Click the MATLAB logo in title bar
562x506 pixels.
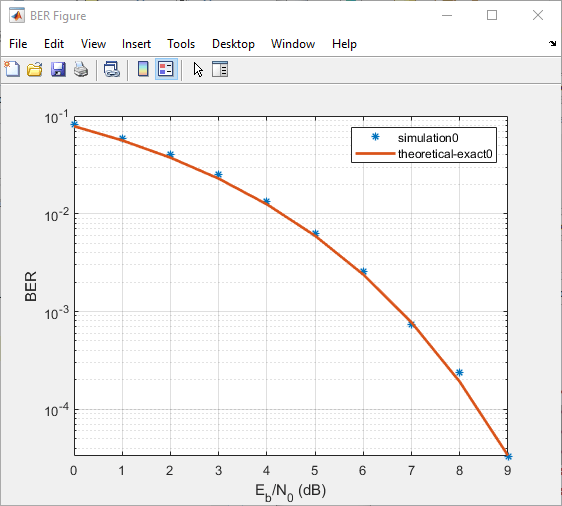pyautogui.click(x=17, y=16)
